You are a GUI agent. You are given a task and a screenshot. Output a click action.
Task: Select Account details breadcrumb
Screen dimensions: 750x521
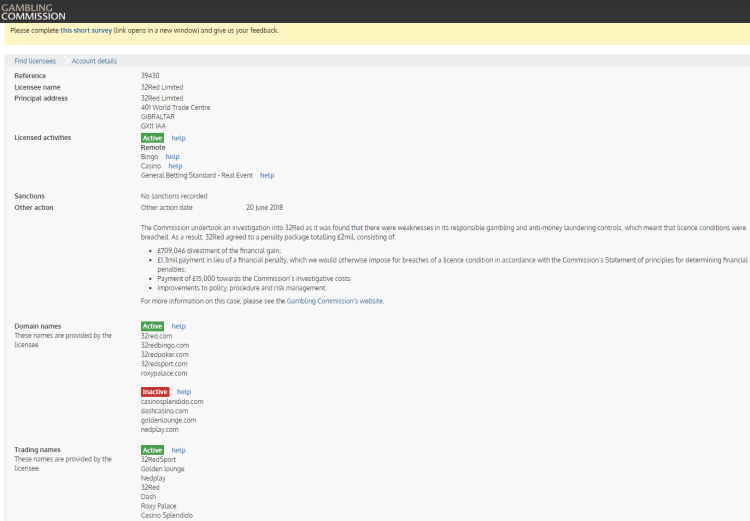pyautogui.click(x=94, y=61)
